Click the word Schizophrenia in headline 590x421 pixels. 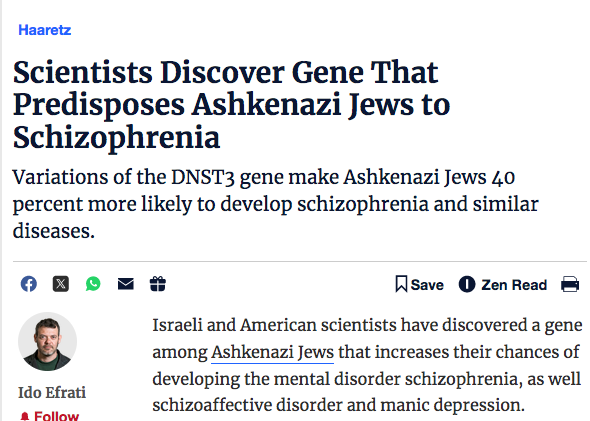(x=116, y=138)
